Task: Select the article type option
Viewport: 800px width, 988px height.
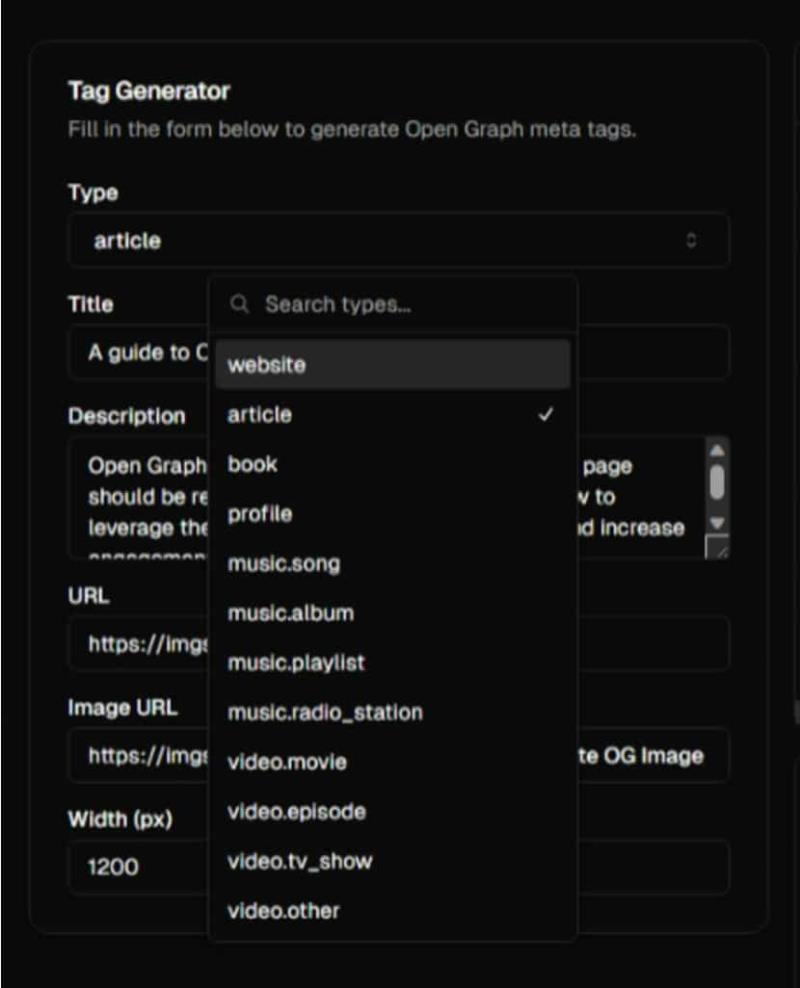Action: click(393, 415)
